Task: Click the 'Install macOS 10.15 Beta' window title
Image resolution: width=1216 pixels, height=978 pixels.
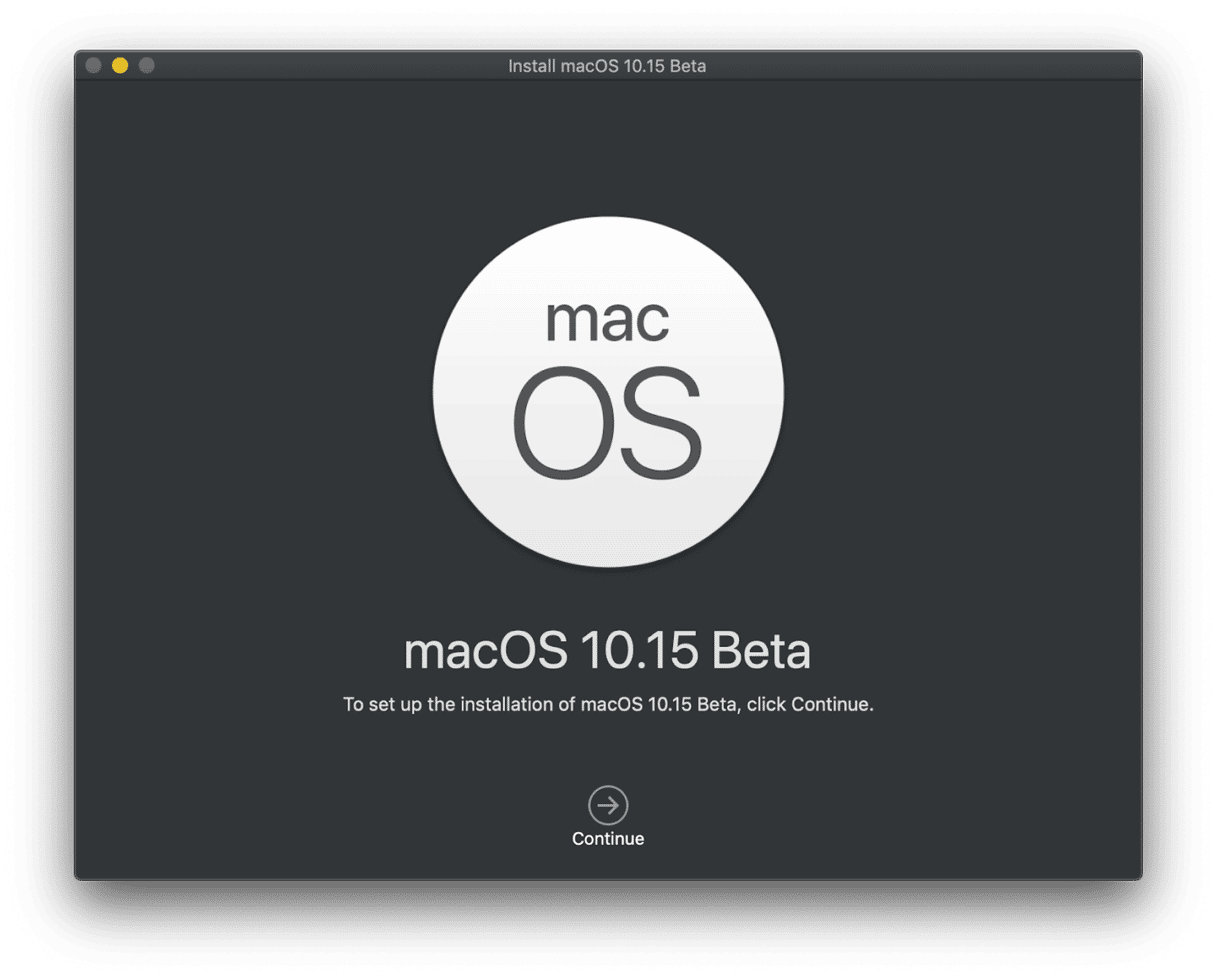Action: (x=608, y=67)
